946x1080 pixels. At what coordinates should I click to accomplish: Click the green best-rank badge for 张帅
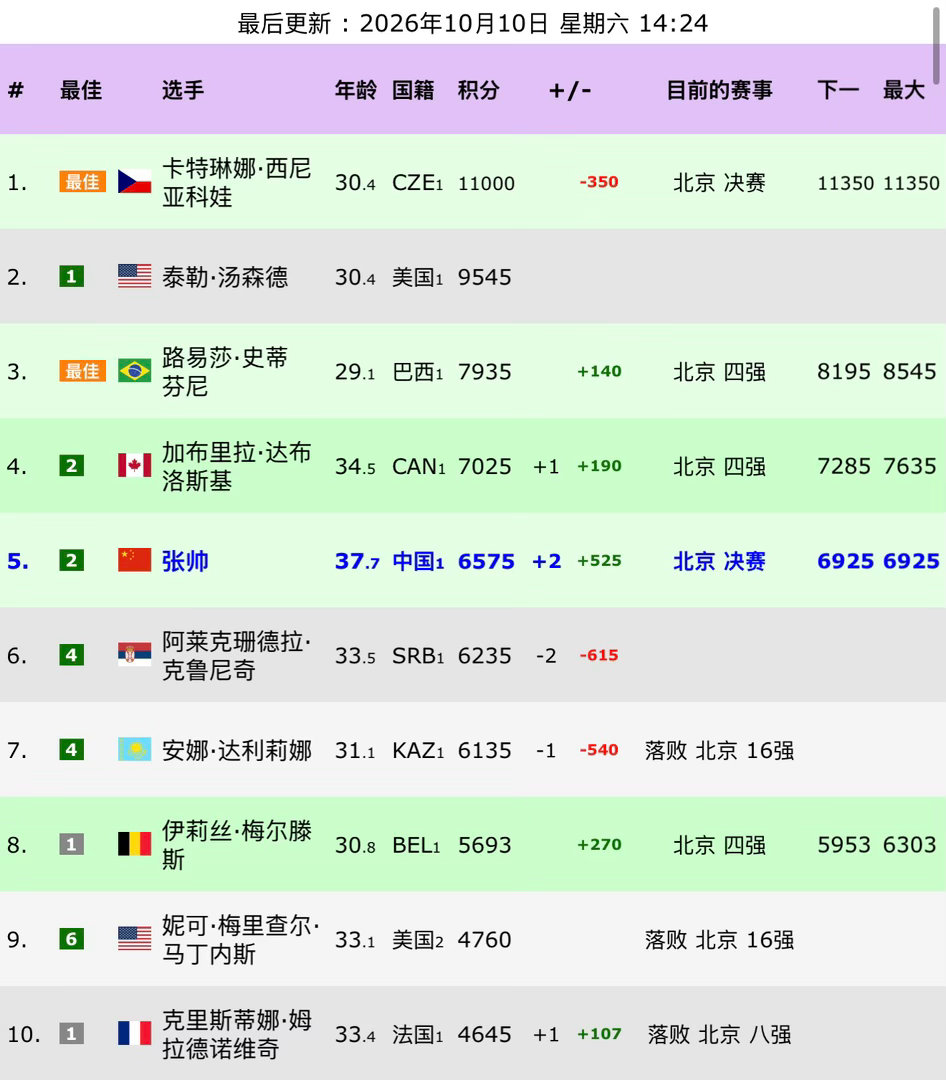click(x=72, y=560)
